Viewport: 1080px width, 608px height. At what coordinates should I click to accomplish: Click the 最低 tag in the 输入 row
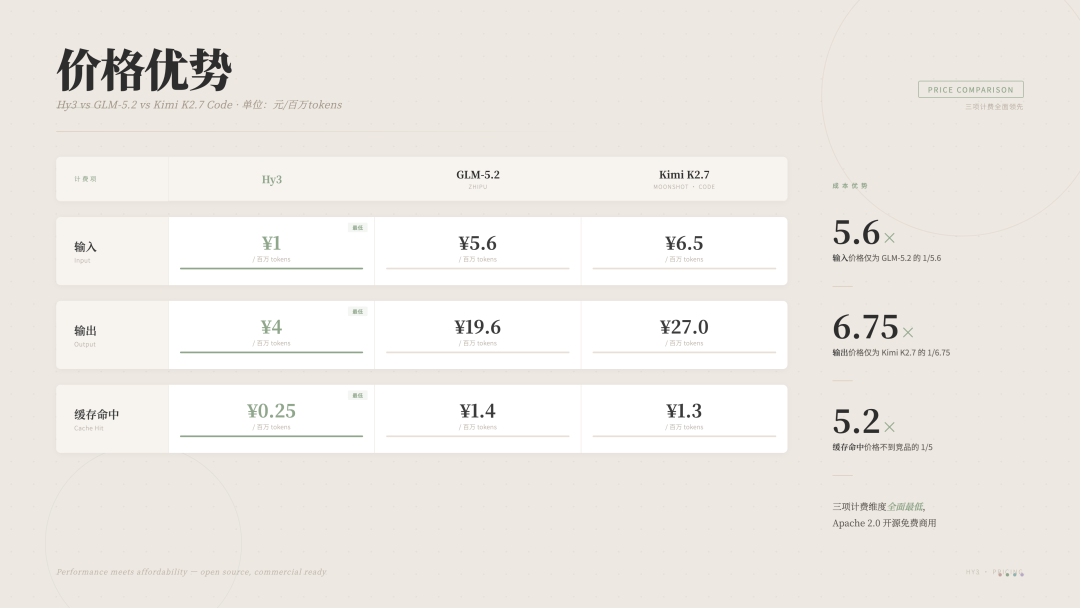coord(357,228)
